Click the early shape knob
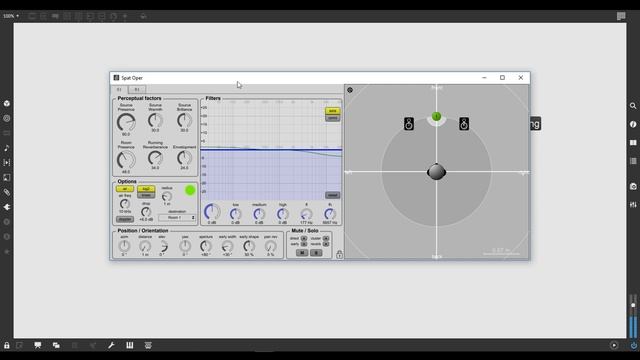This screenshot has height=360, width=640. click(249, 246)
